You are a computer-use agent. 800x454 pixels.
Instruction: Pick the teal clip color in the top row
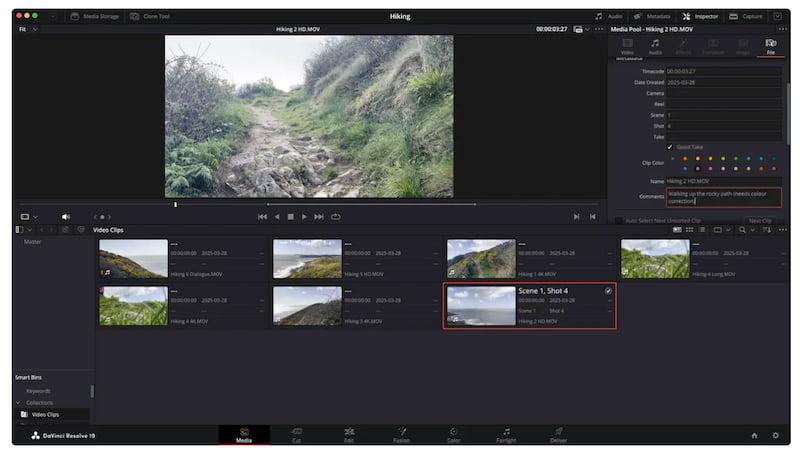(x=761, y=159)
